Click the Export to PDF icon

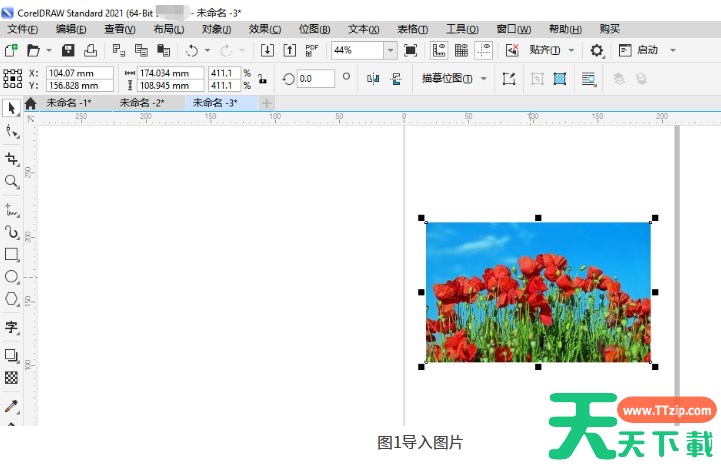point(312,50)
